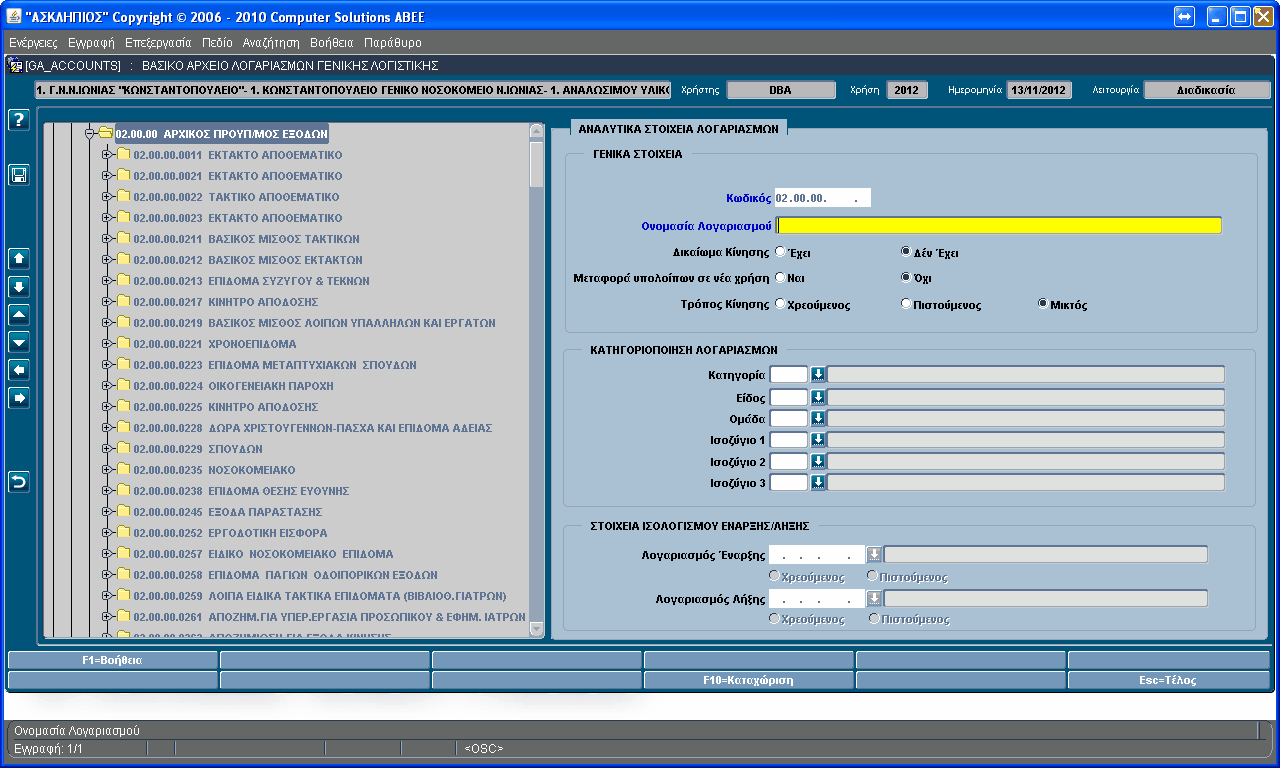This screenshot has width=1280, height=768.
Task: Click the right arrow sidebar icon
Action: (x=18, y=398)
